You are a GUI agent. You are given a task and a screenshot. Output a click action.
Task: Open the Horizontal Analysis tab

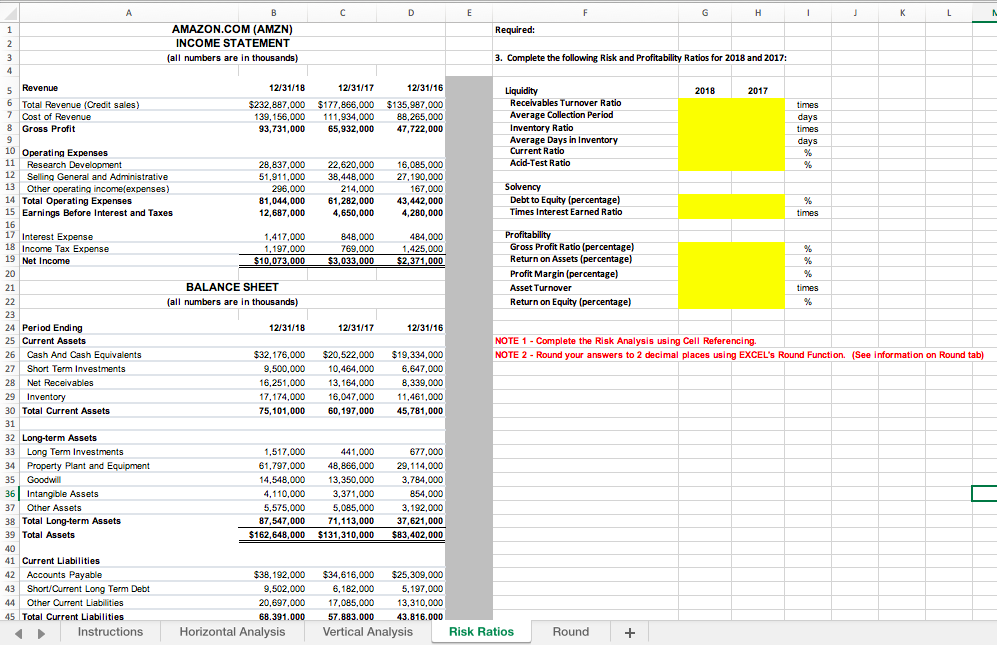click(232, 631)
